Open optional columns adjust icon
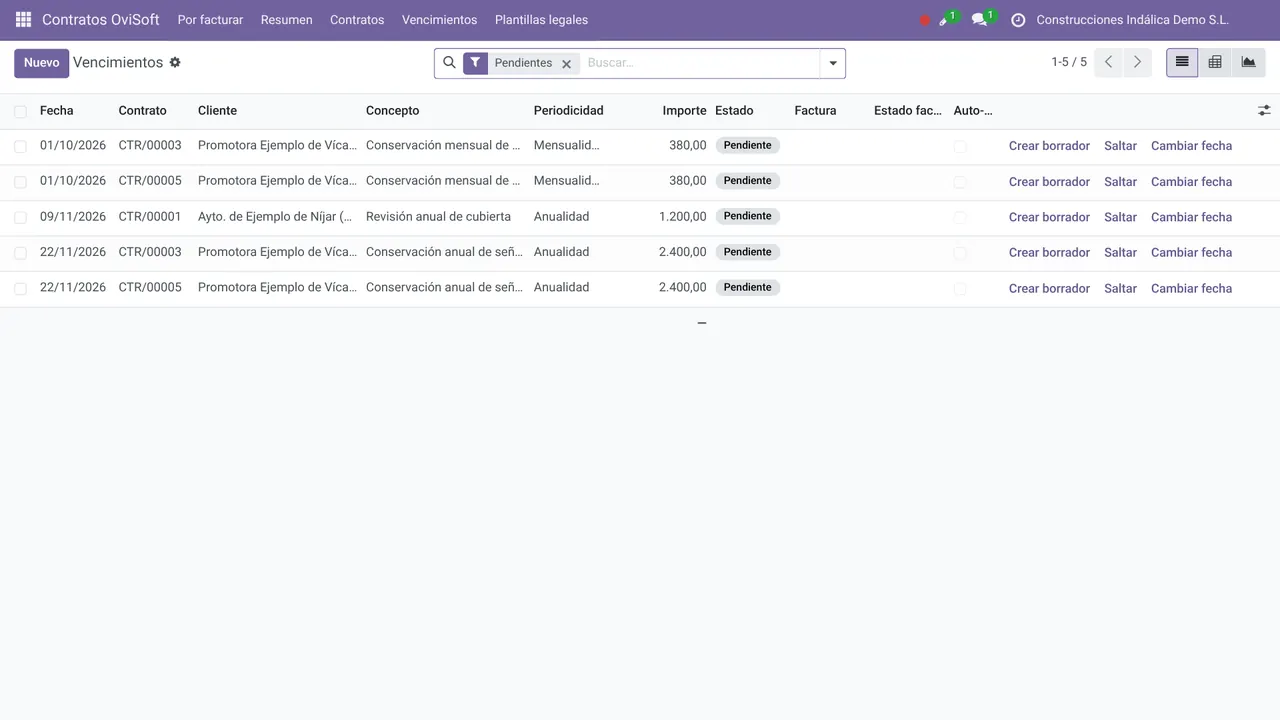The image size is (1280, 720). 1264,111
